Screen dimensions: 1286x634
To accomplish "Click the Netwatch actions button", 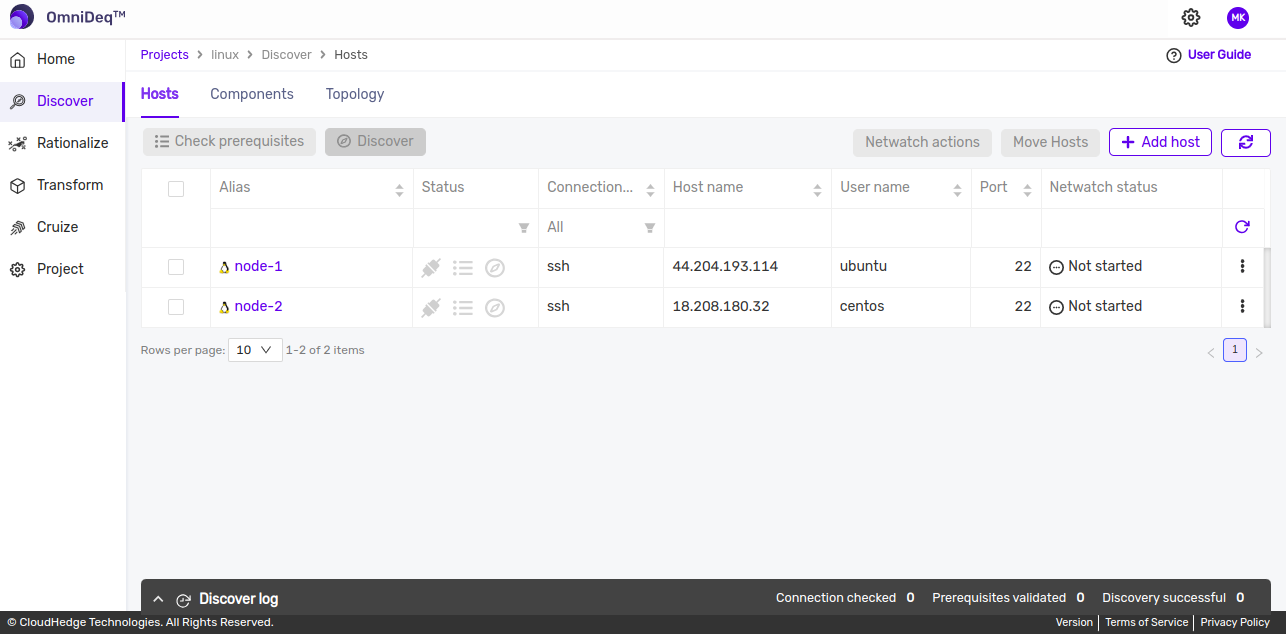I will pos(922,142).
